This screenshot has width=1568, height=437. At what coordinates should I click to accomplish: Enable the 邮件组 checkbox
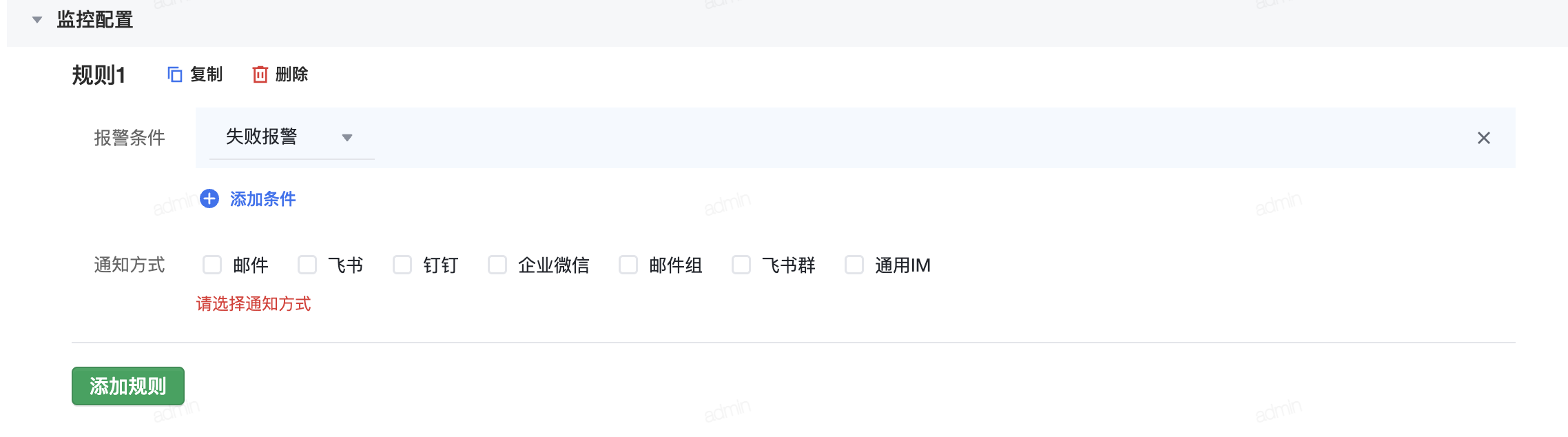628,265
